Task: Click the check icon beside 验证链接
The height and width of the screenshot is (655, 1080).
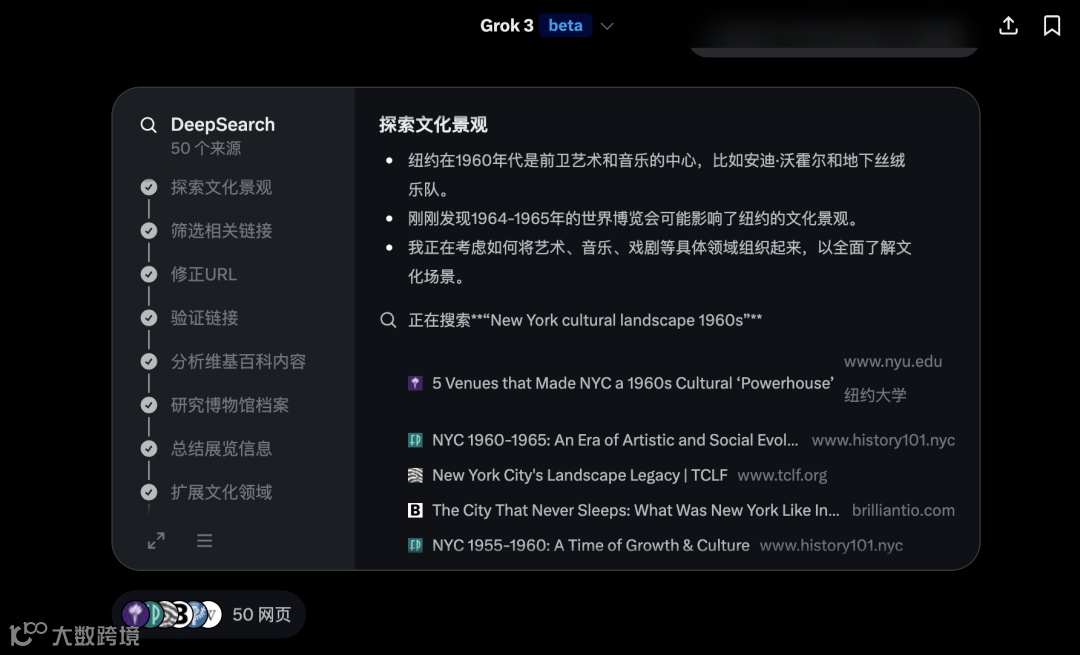Action: coord(149,318)
